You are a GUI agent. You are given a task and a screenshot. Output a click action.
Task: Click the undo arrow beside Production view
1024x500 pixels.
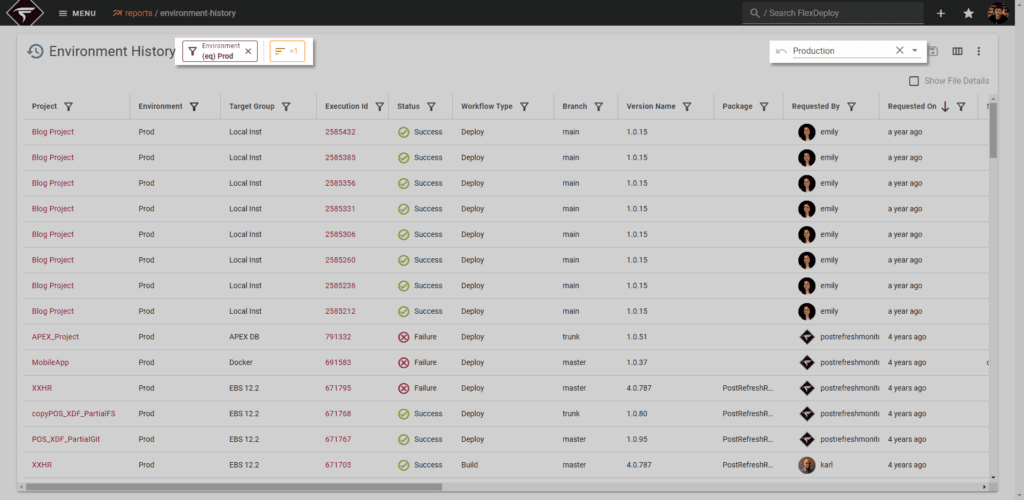(x=781, y=51)
